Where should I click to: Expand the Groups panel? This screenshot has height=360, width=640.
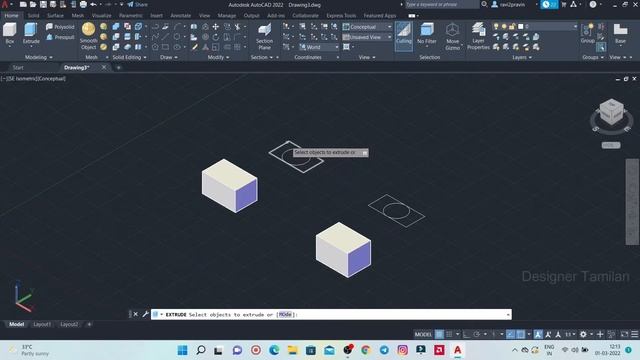click(x=593, y=58)
